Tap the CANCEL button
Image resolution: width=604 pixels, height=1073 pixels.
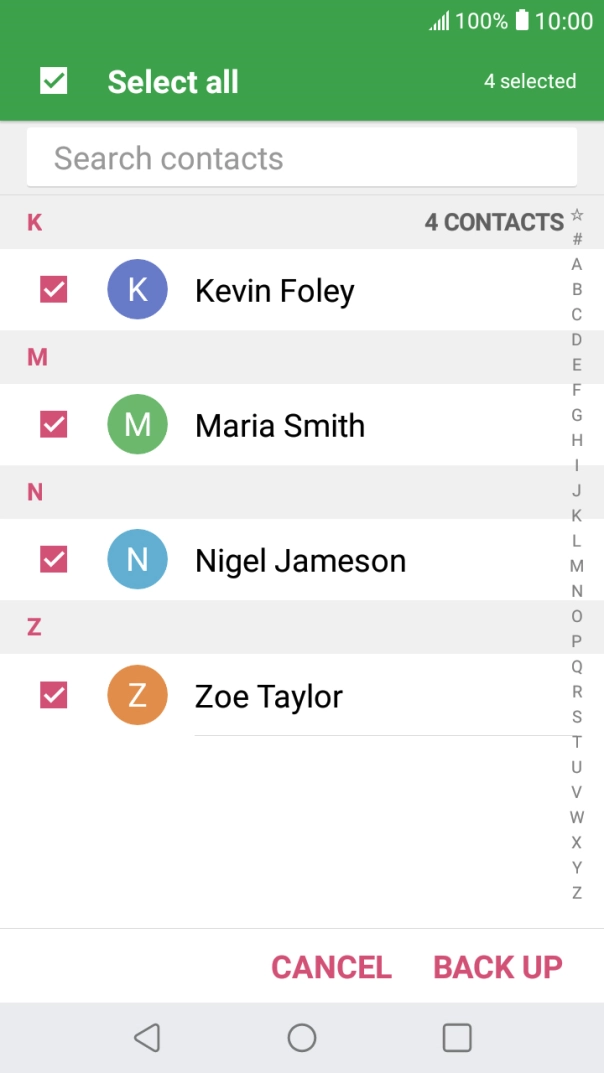pyautogui.click(x=331, y=967)
